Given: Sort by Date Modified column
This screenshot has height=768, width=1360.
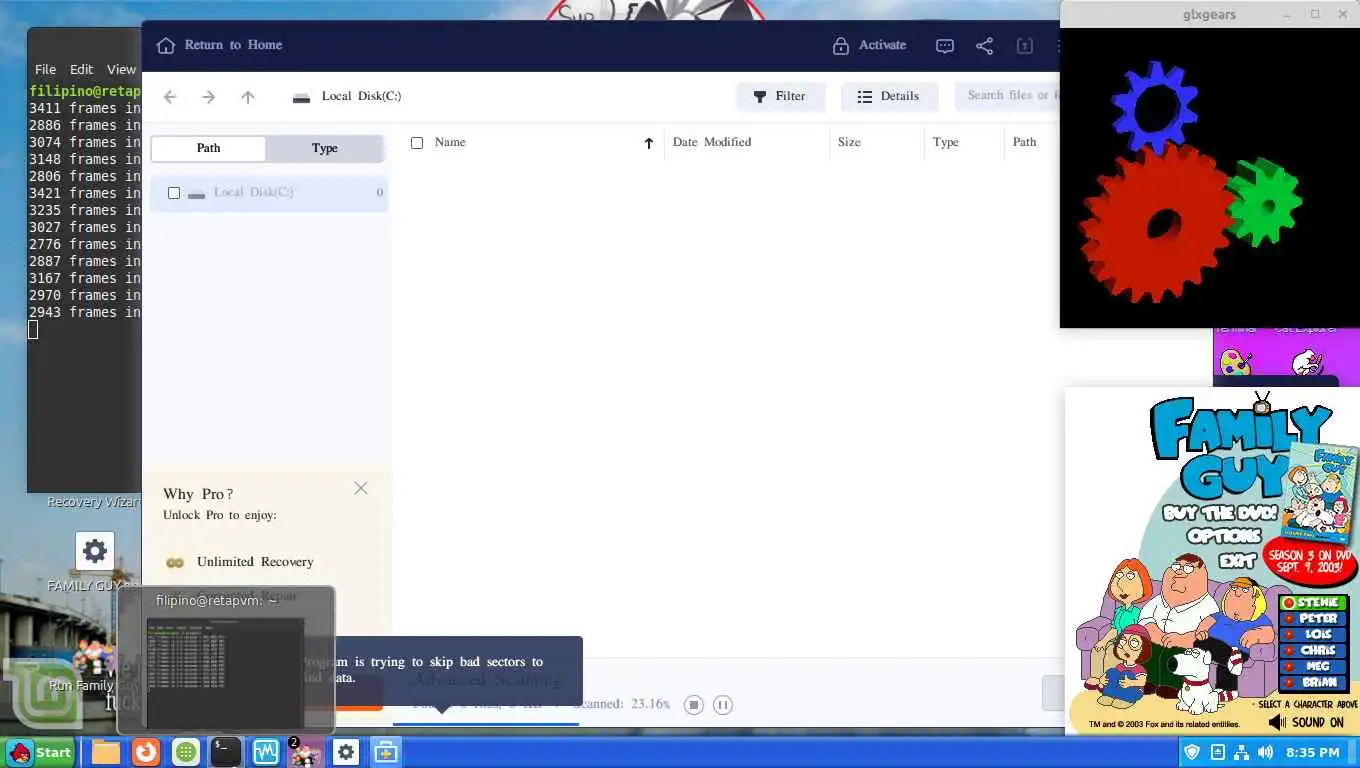Looking at the screenshot, I should tap(712, 142).
